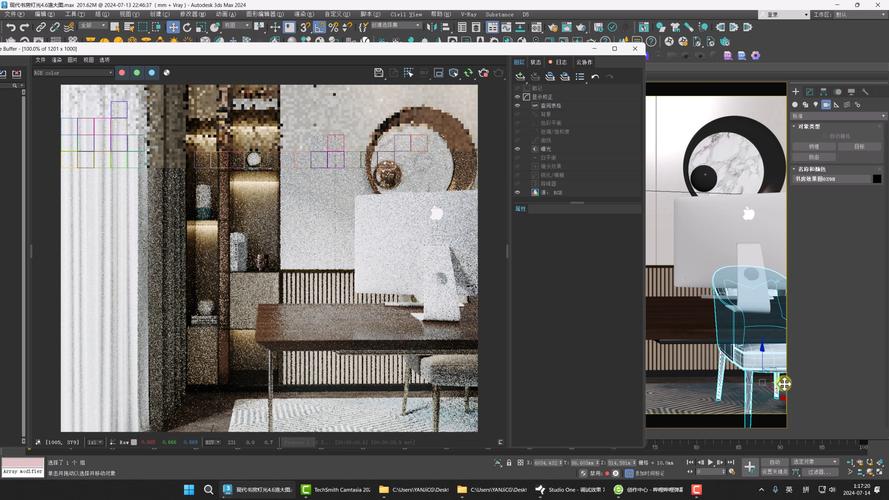Open the Civil View menu

[406, 14]
